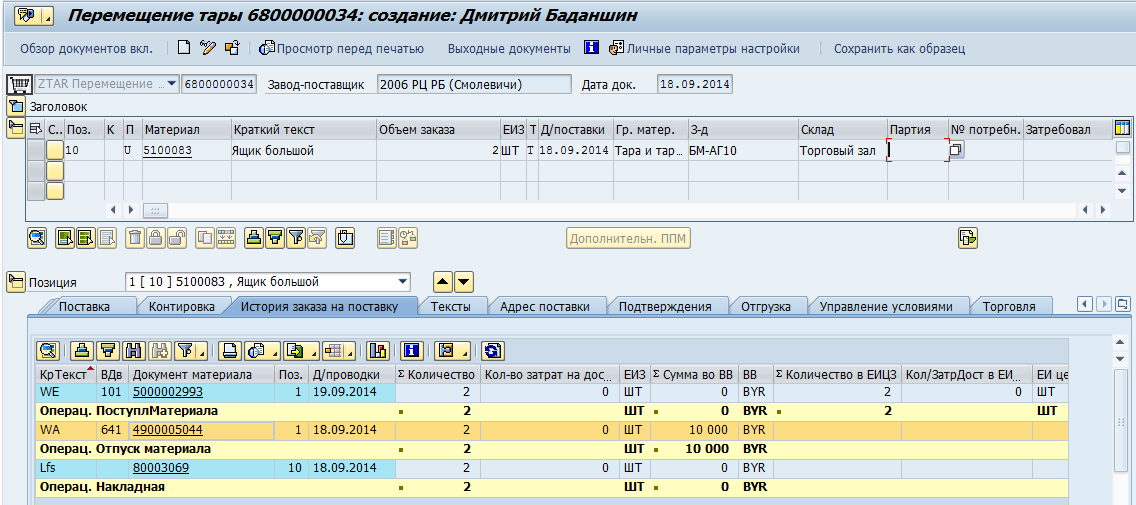Open the Адрес поставки tab
This screenshot has width=1136, height=505.
click(544, 307)
